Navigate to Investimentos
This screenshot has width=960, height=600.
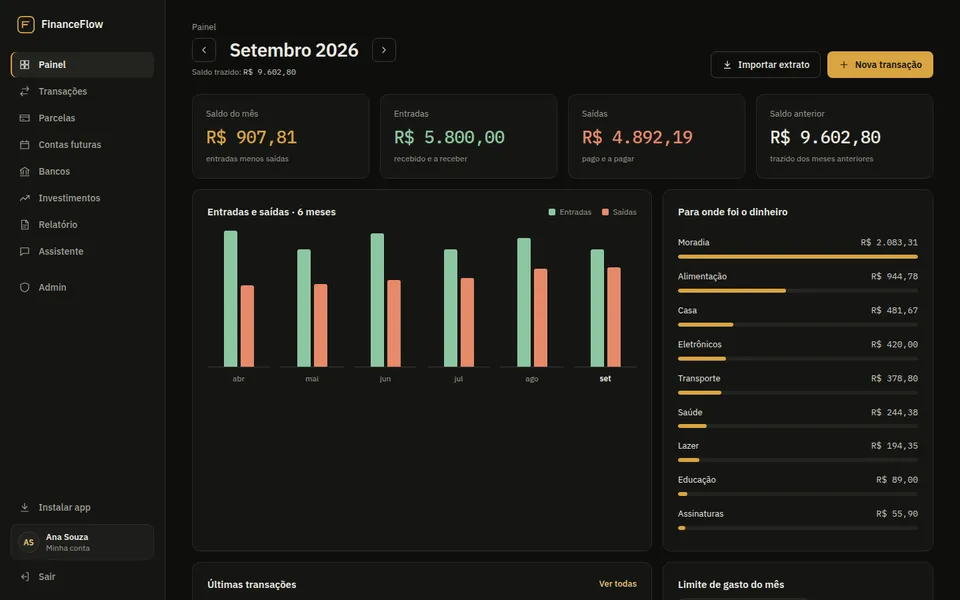(x=82, y=198)
